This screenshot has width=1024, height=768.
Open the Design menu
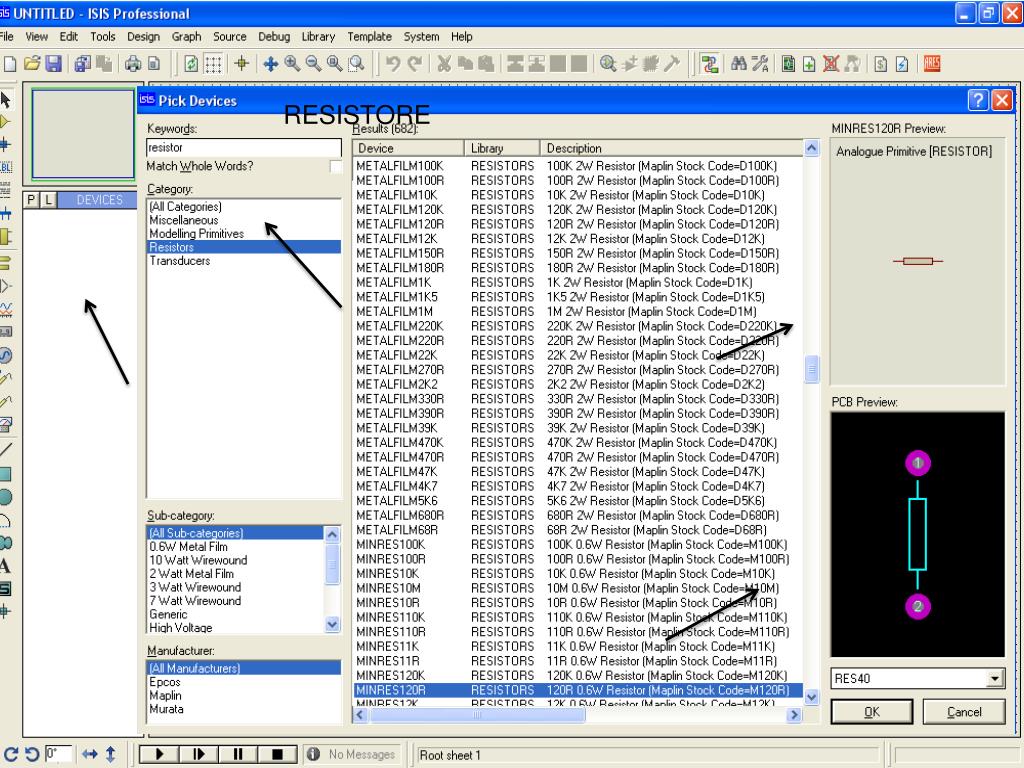click(143, 37)
